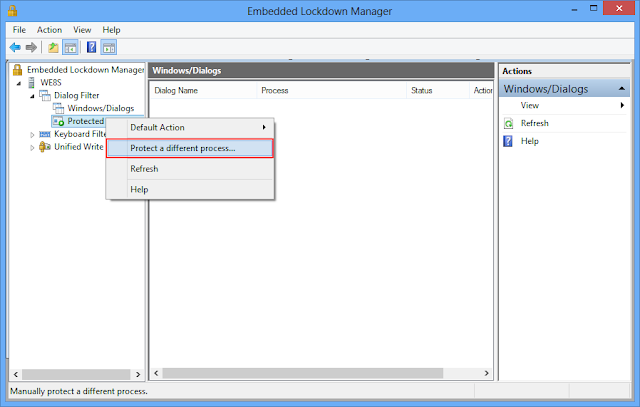Viewport: 640px width, 407px height.
Task: Toggle the Show/Hide Console Tree icon
Action: [x=70, y=48]
